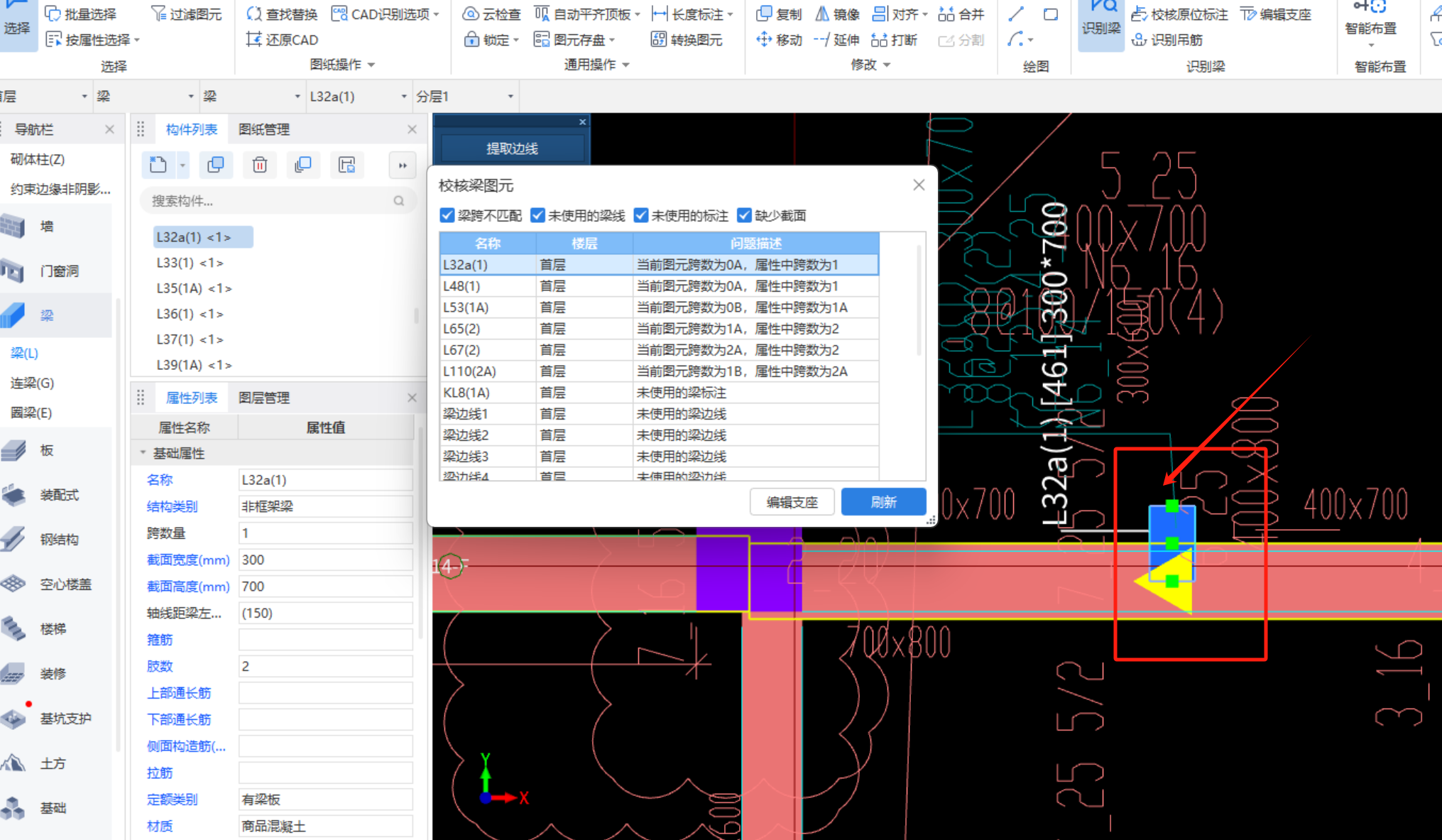Select the L48(1) row in the table

click(659, 286)
